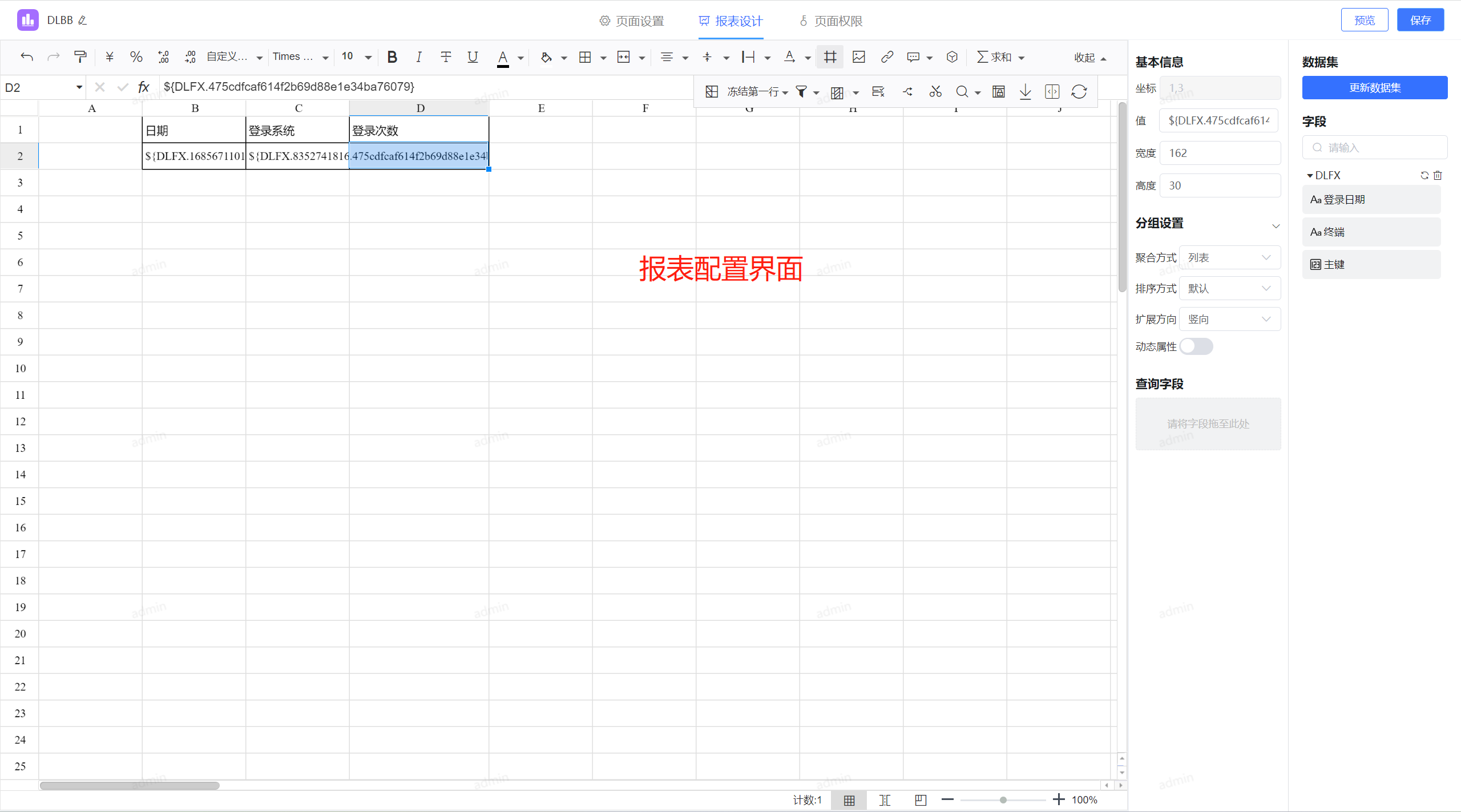Toggle underline formatting

click(x=473, y=57)
